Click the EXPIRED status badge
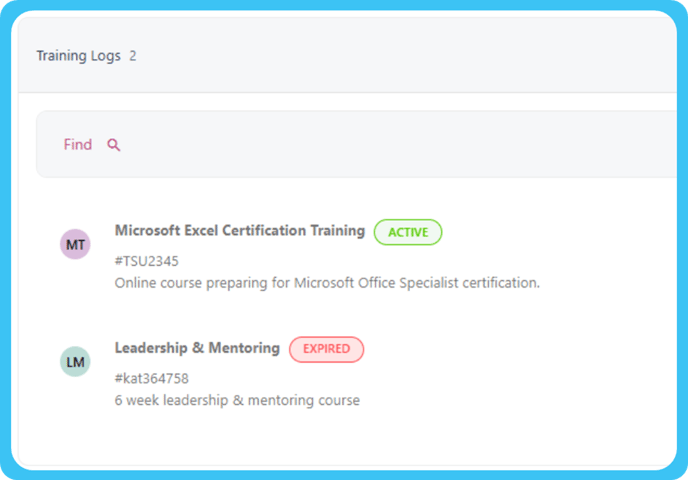Viewport: 688px width, 480px height. coord(326,349)
